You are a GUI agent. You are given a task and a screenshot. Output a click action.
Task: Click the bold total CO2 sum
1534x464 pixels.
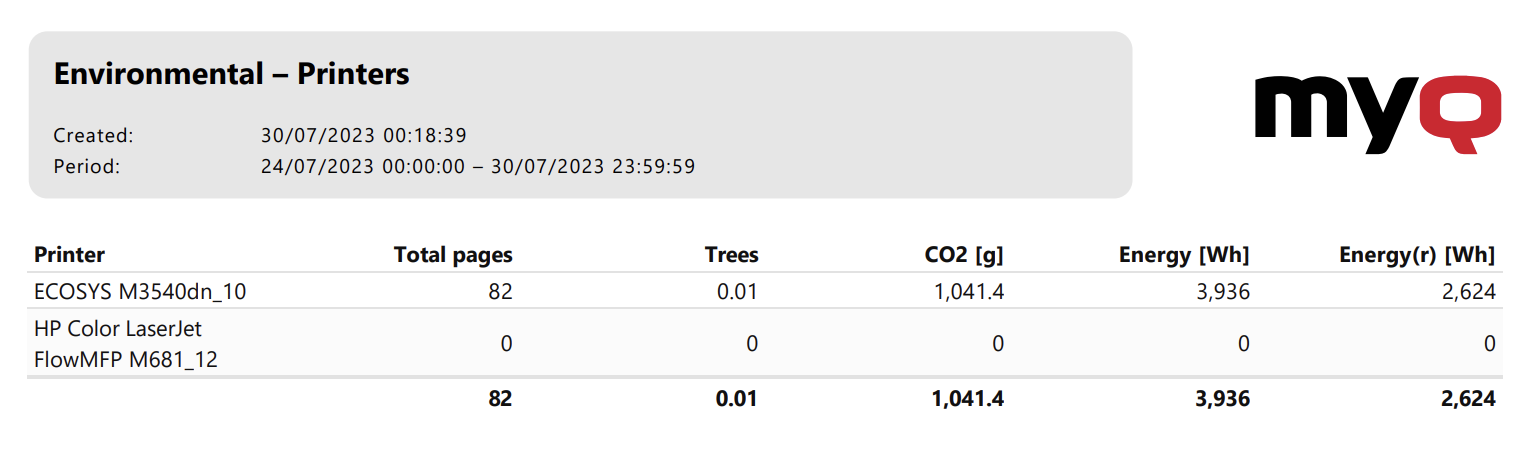pyautogui.click(x=968, y=399)
